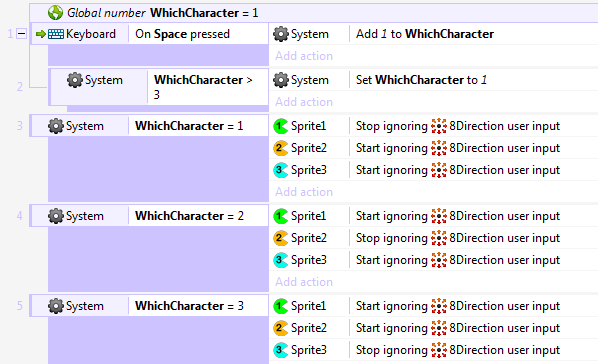
Task: Click the Sprite3 cyan icon in event 5
Action: coord(281,350)
